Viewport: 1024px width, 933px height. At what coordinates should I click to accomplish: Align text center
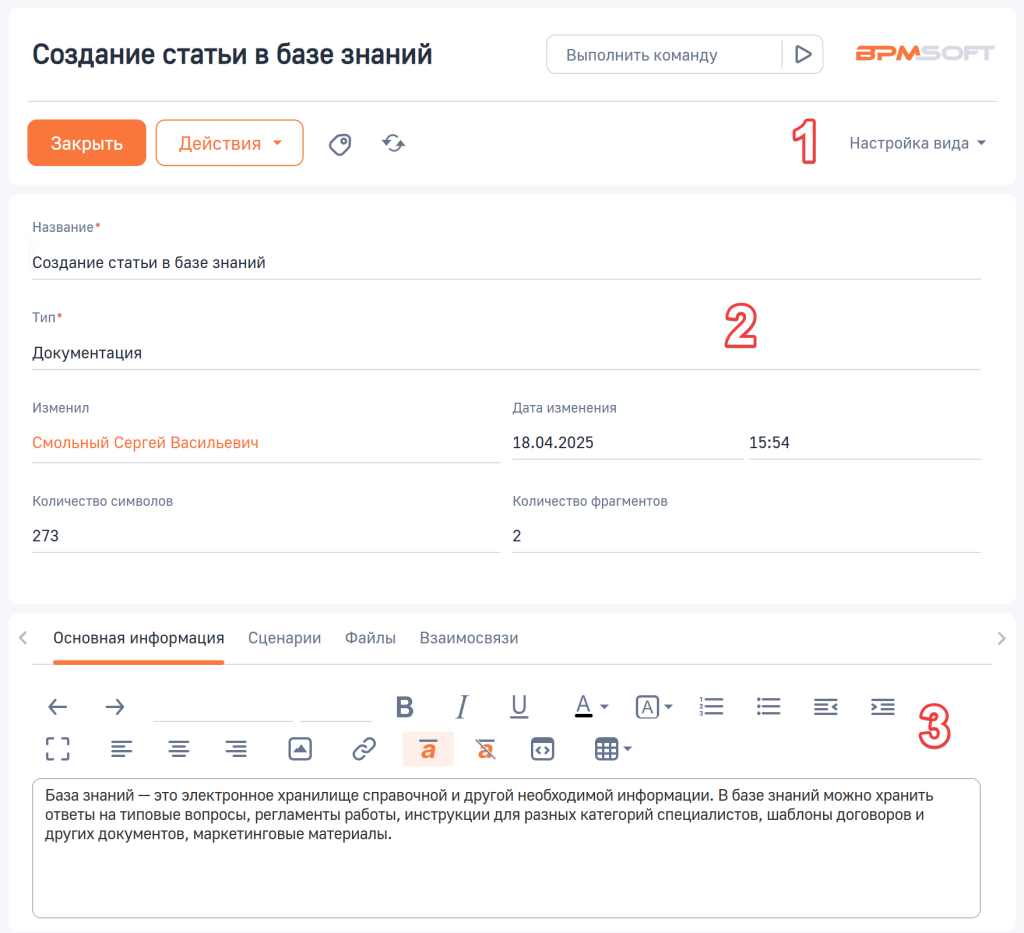tap(179, 749)
